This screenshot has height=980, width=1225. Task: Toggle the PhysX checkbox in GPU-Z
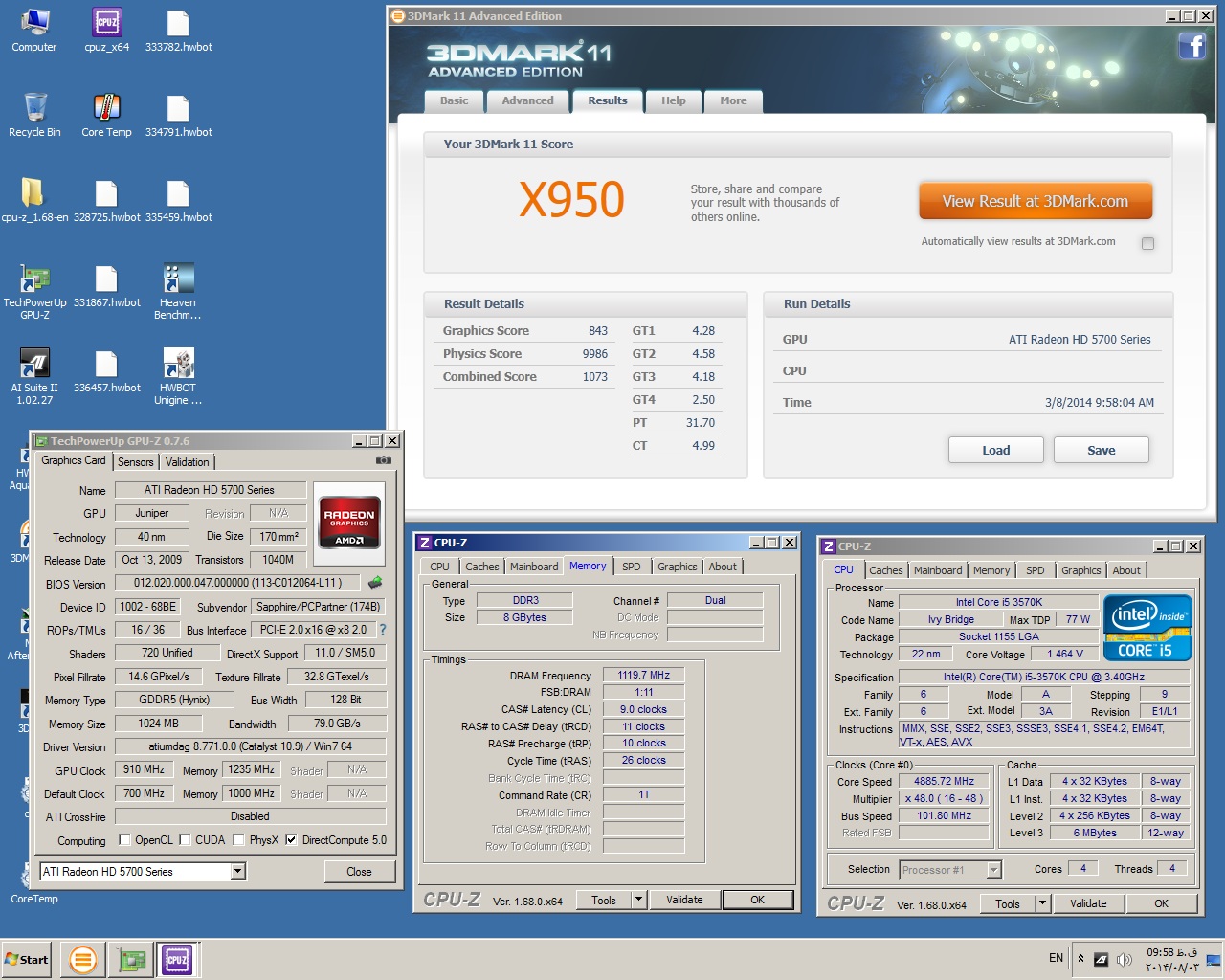click(x=238, y=840)
